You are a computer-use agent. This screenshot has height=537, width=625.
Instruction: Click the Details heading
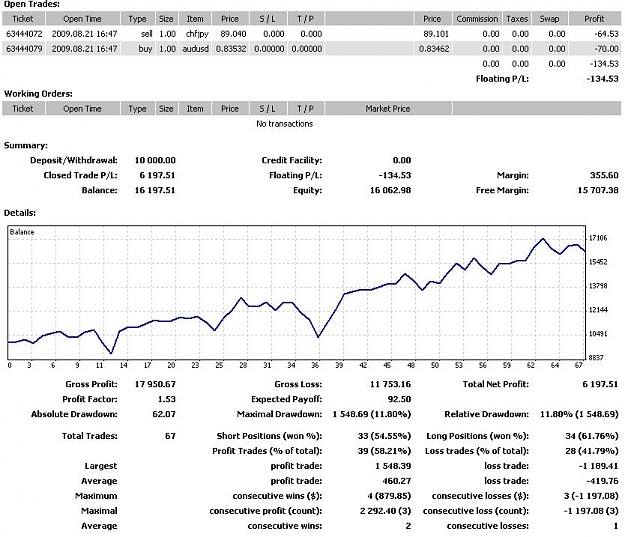20,212
